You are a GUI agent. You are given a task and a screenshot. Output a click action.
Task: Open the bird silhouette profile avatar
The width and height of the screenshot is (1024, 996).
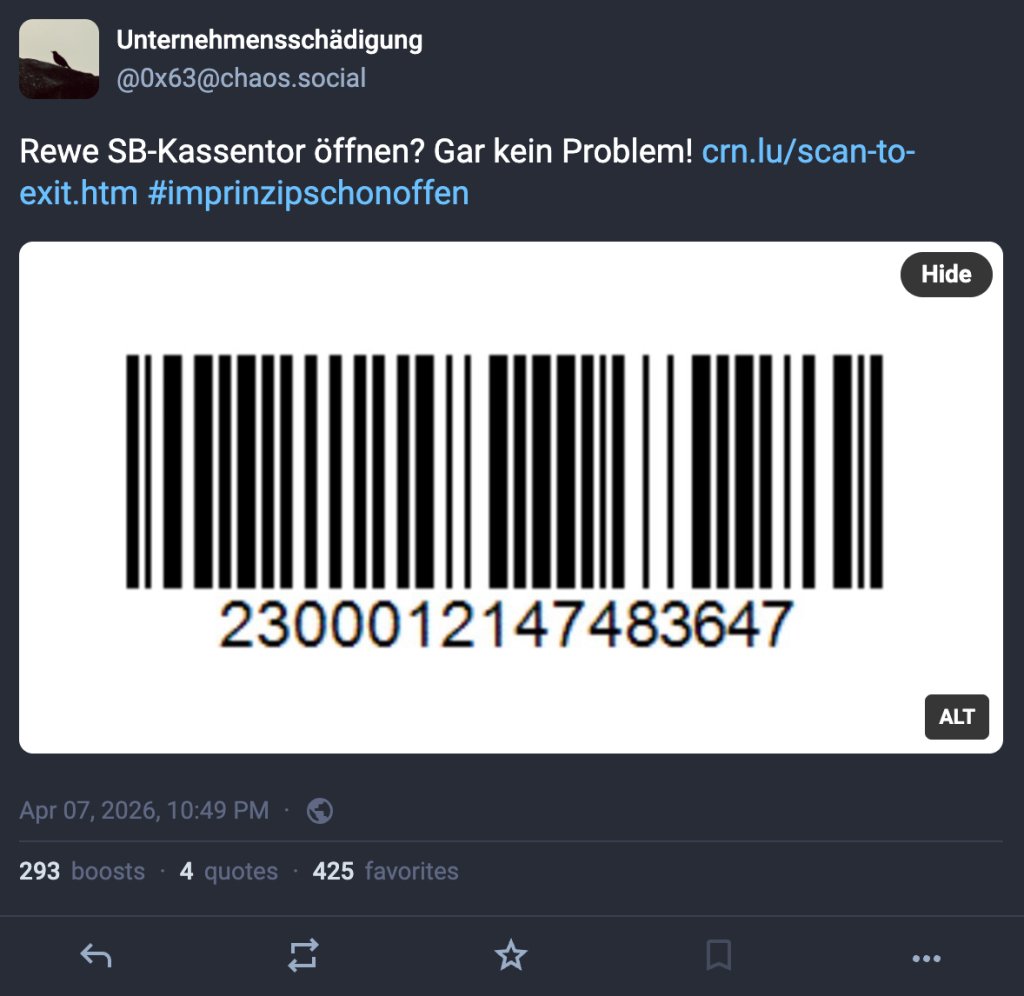59,59
